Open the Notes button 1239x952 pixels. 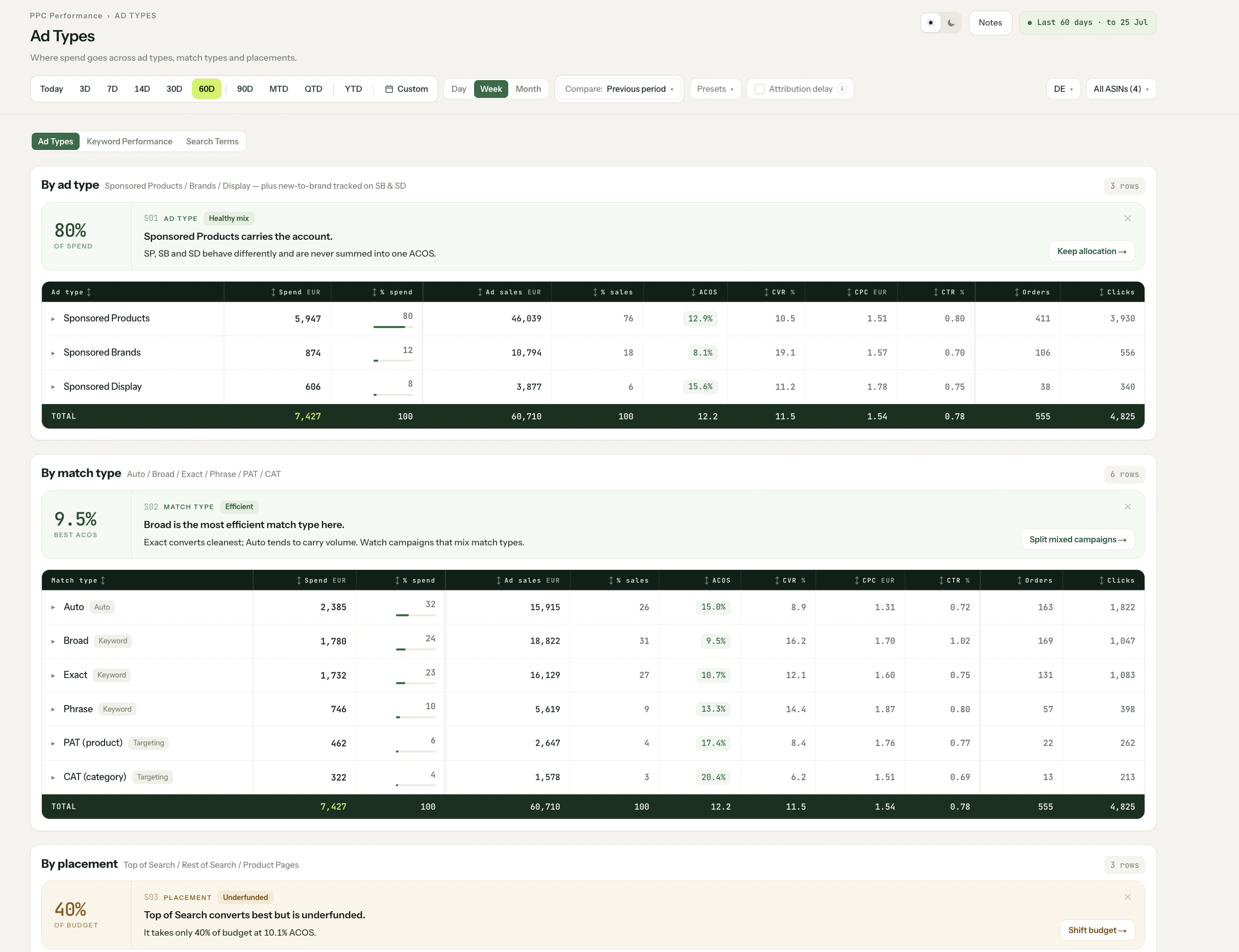(x=989, y=22)
